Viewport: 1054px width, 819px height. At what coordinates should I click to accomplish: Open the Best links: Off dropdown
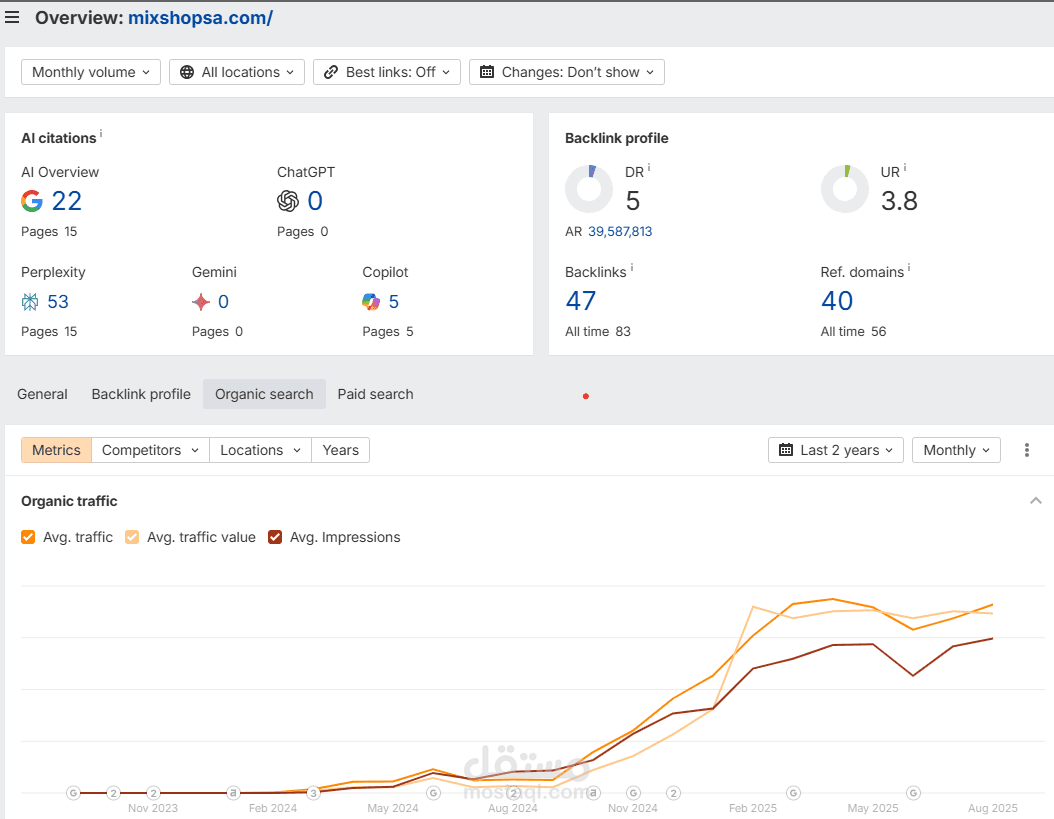pos(387,72)
